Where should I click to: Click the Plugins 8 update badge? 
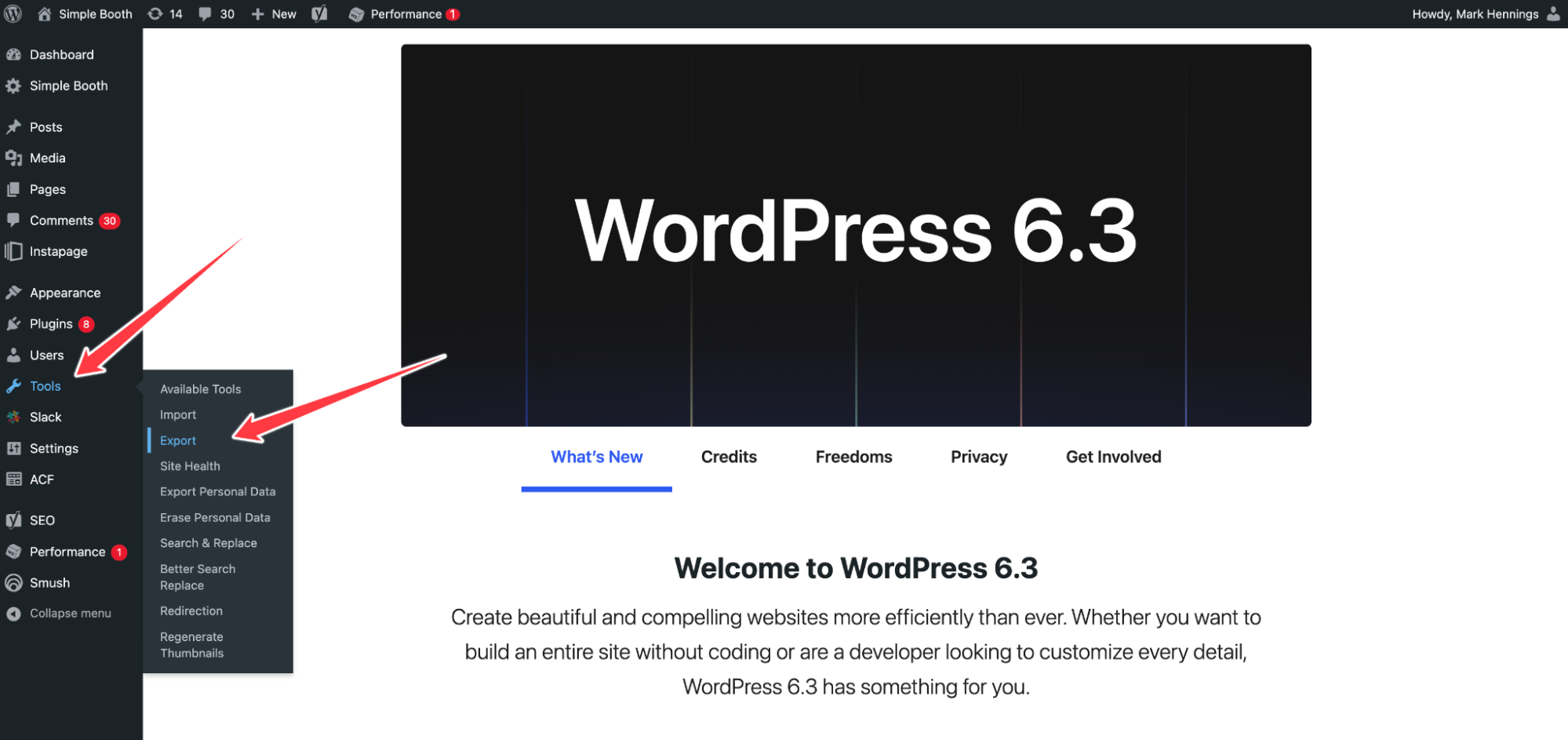tap(86, 324)
